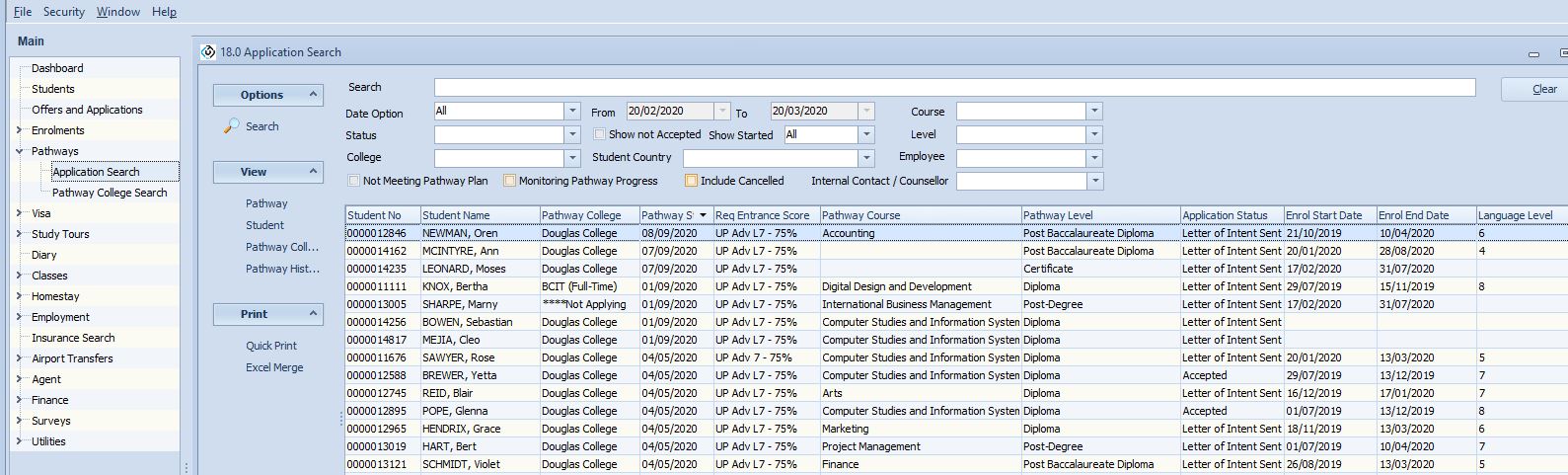The height and width of the screenshot is (475, 1568).
Task: Select Pathway College Search in tree
Action: pos(110,193)
